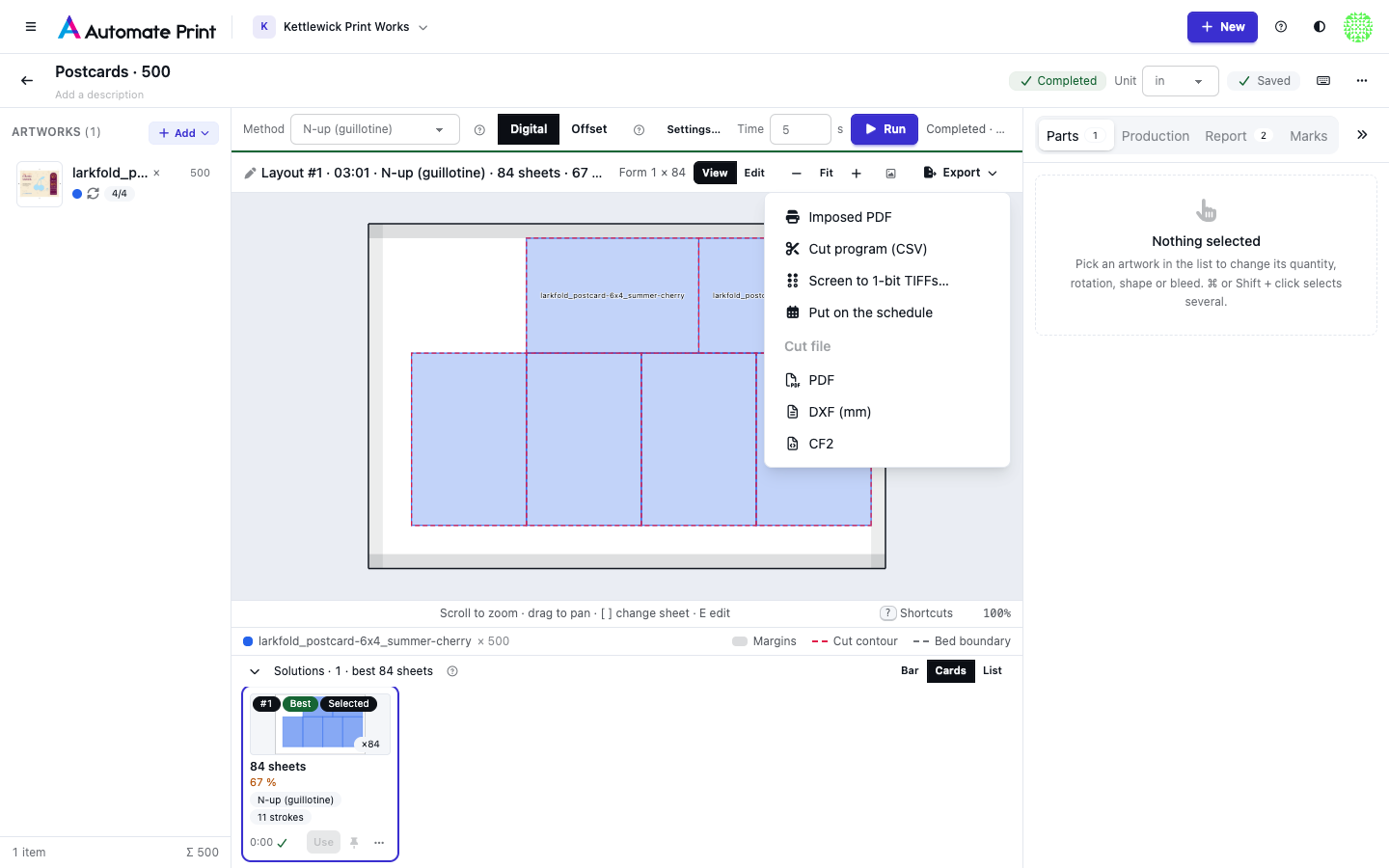Screen dimensions: 1389x868
Task: Close the Export dropdown button
Action: click(x=961, y=174)
